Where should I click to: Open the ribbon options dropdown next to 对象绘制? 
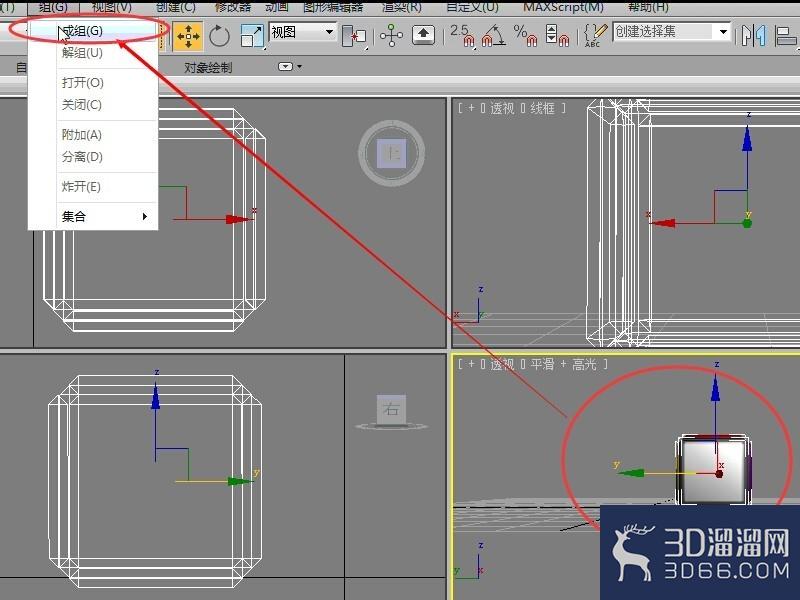pos(290,66)
